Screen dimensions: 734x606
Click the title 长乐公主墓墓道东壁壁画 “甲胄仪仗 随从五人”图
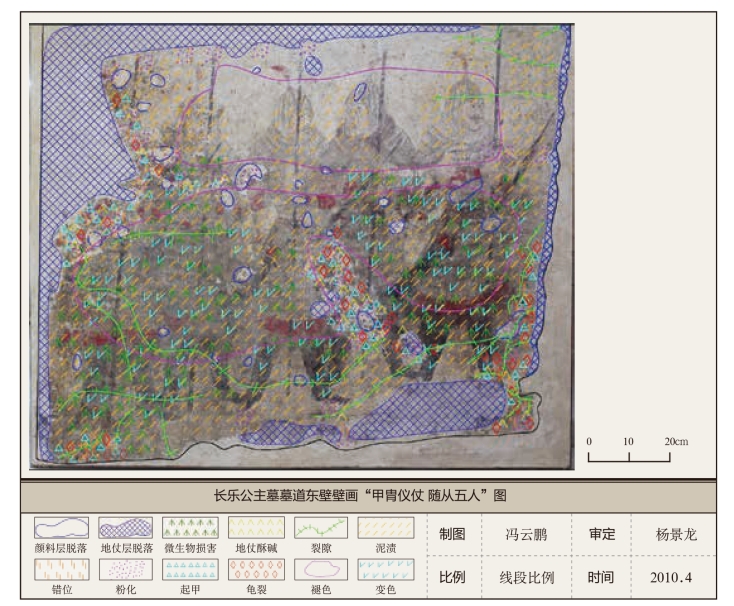coord(360,495)
